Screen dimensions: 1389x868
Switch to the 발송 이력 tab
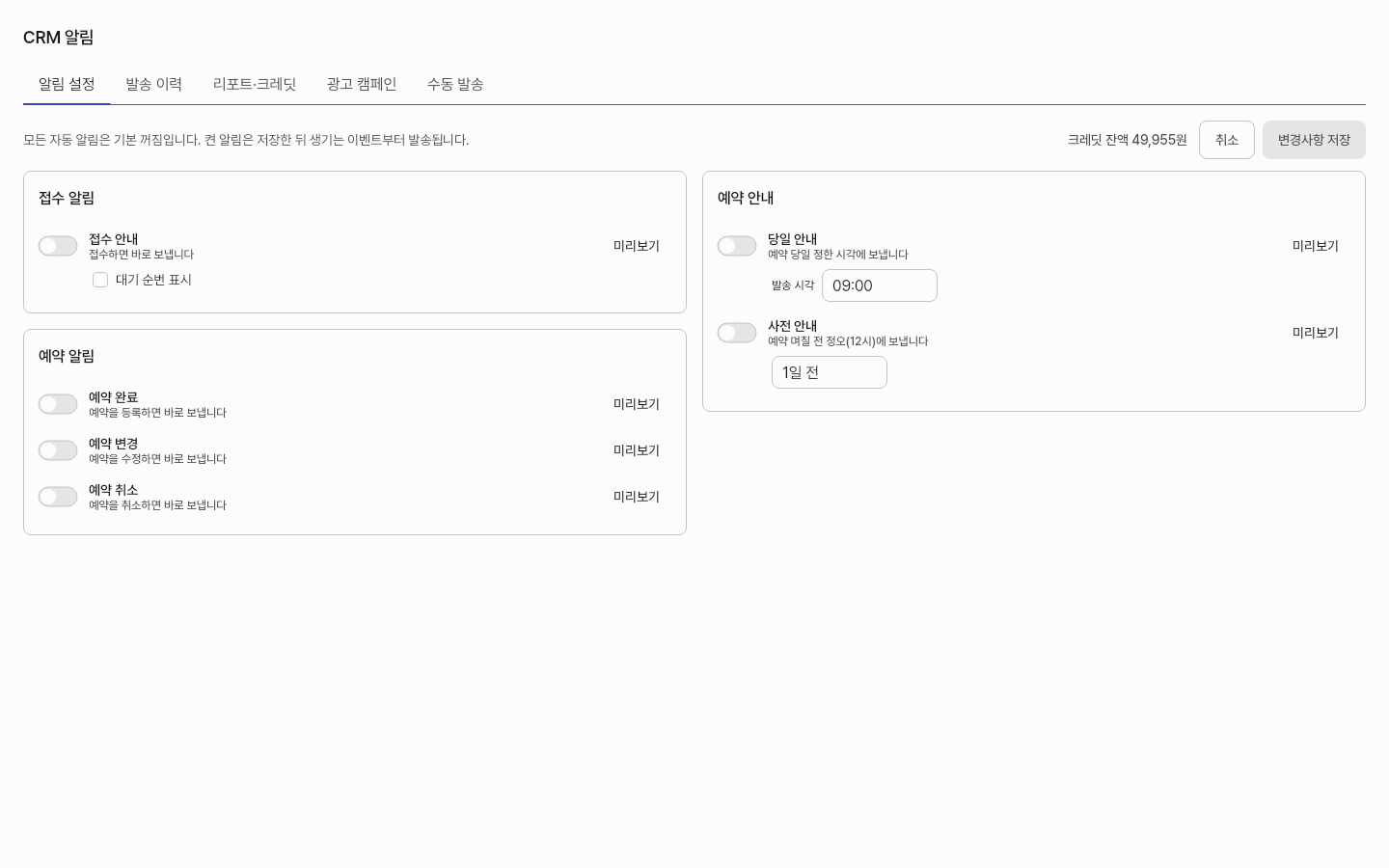pos(153,84)
